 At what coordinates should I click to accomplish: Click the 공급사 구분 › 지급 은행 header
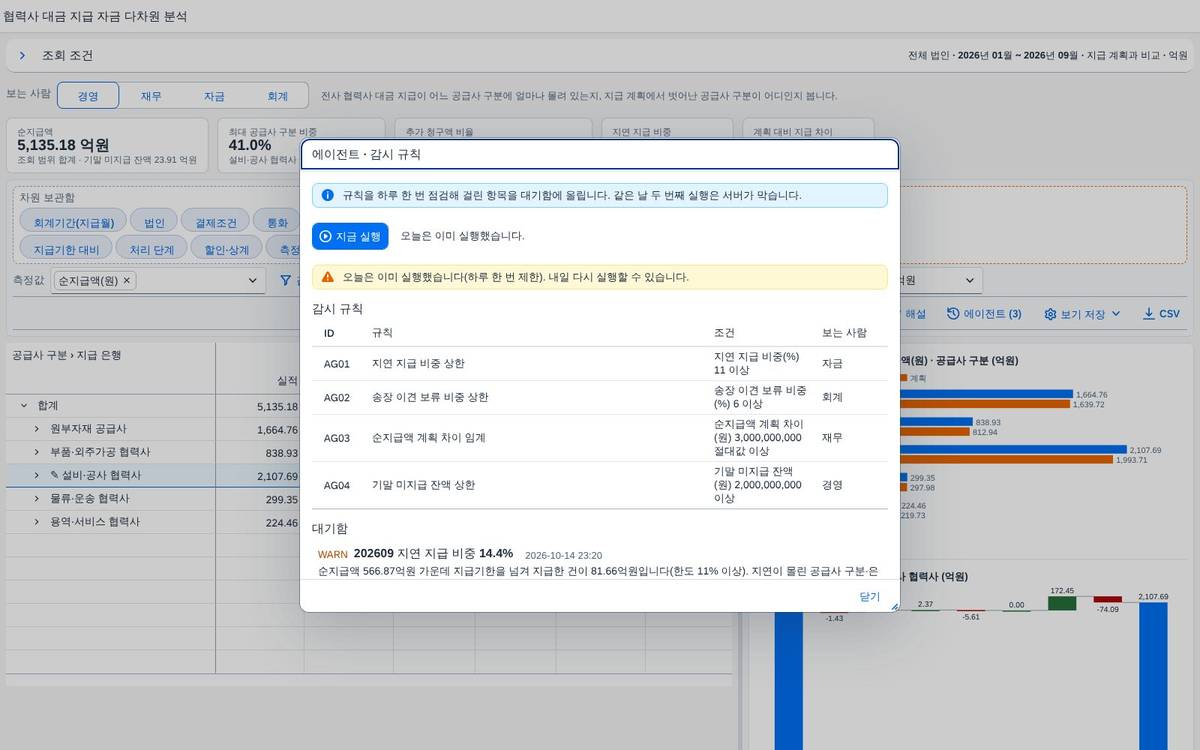point(66,355)
